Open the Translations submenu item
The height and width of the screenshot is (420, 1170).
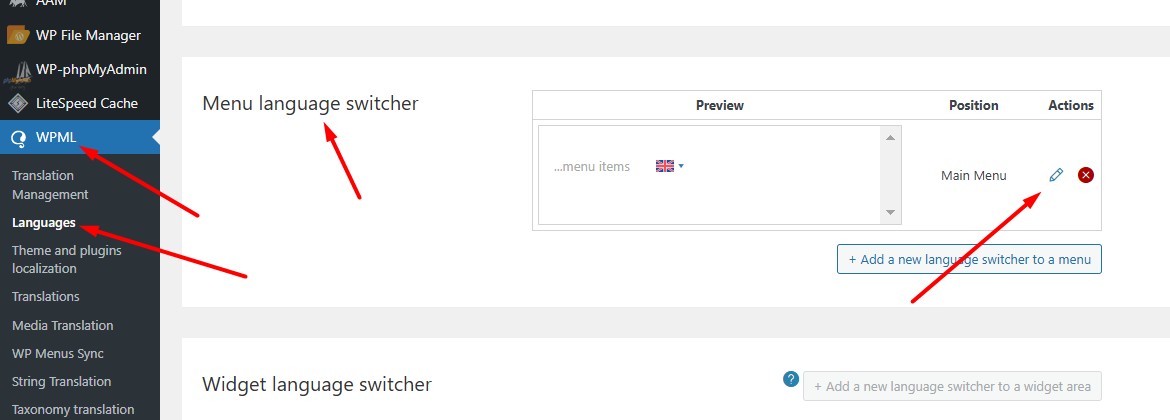click(46, 296)
